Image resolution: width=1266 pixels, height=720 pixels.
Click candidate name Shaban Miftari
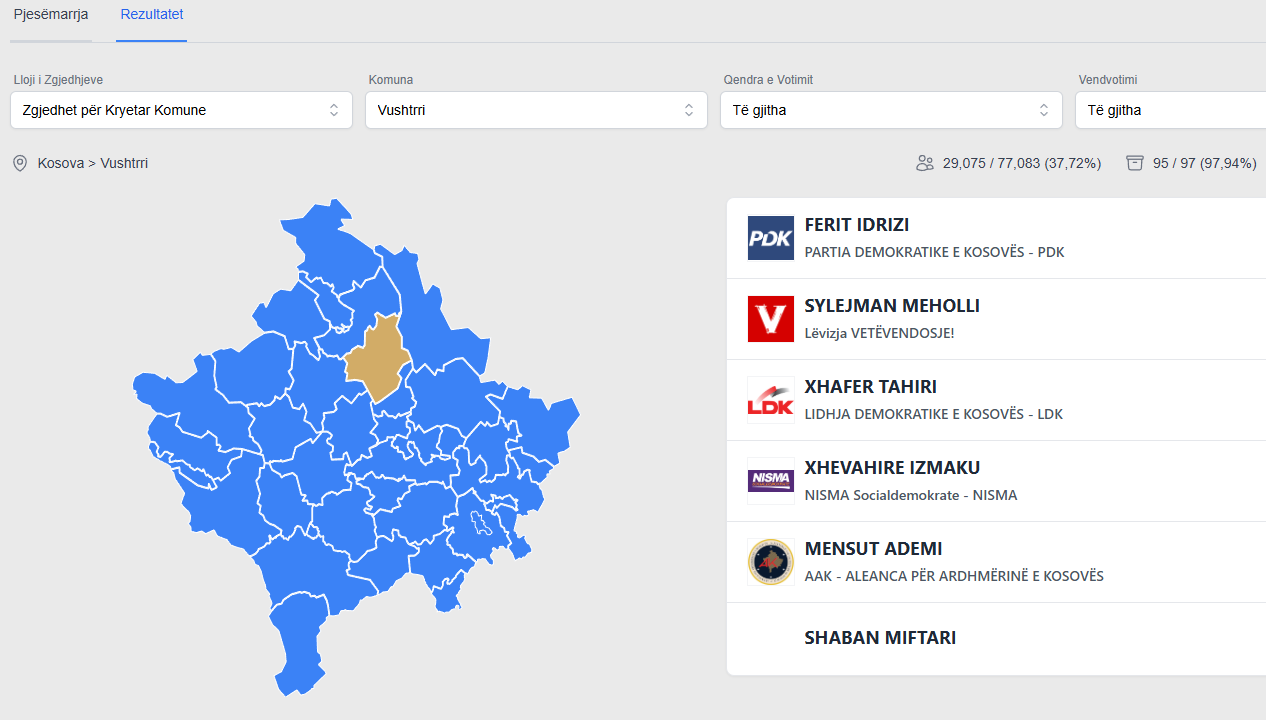click(880, 638)
